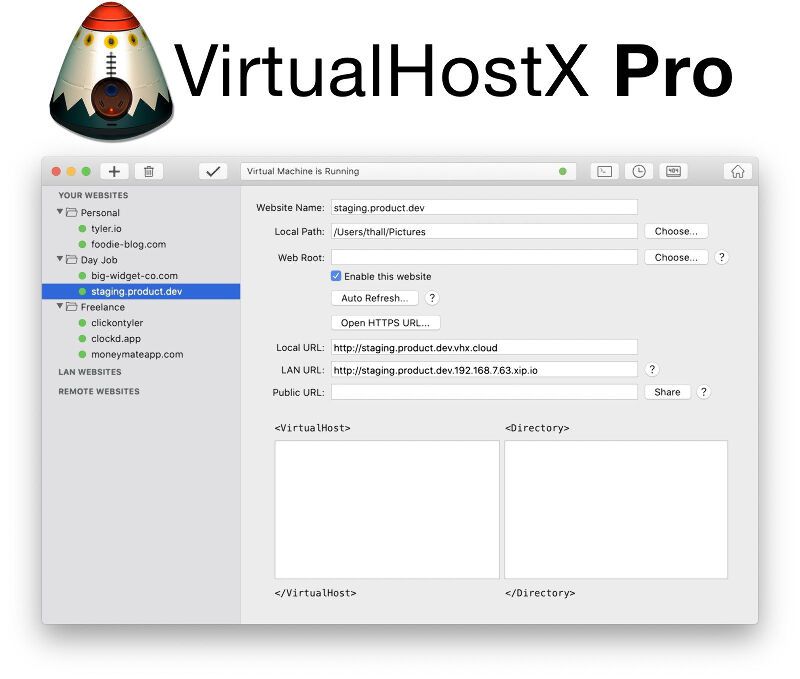Click the checkmark apply changes icon

213,171
